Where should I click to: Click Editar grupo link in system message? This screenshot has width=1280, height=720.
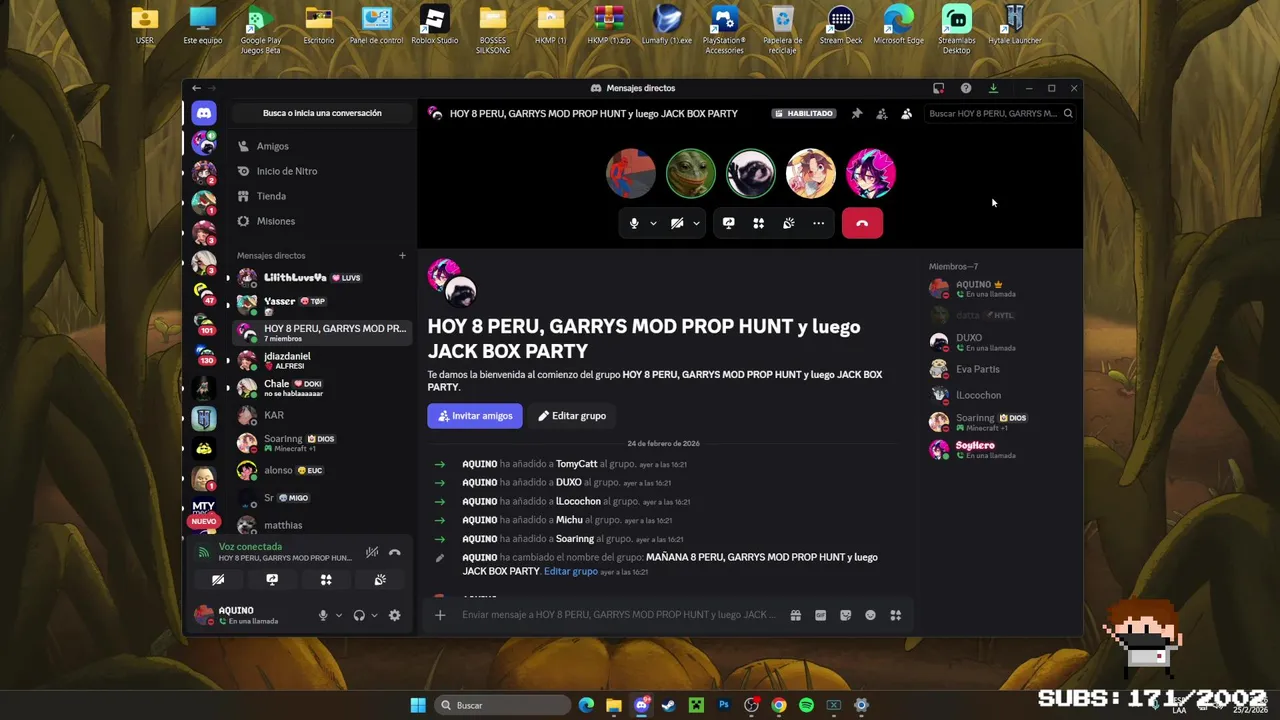click(570, 571)
